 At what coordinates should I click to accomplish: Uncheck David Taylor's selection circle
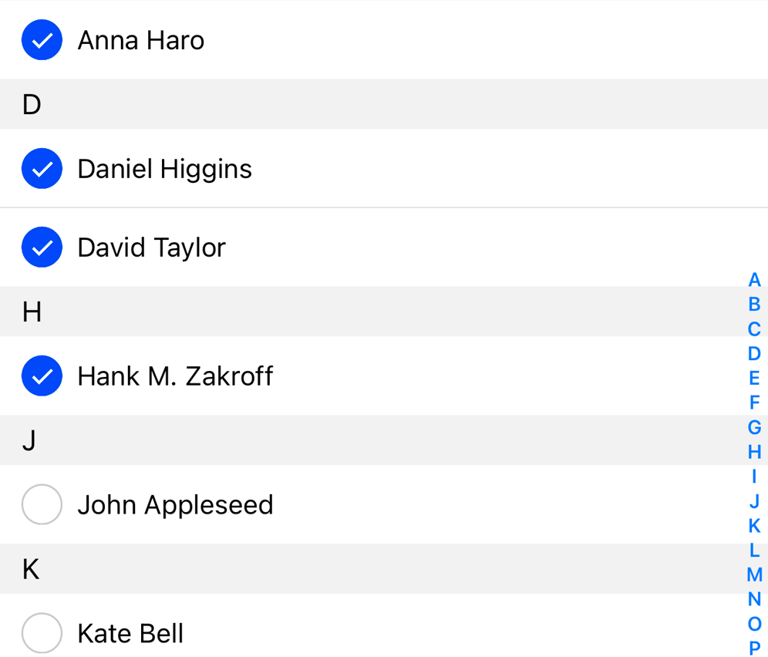click(42, 247)
